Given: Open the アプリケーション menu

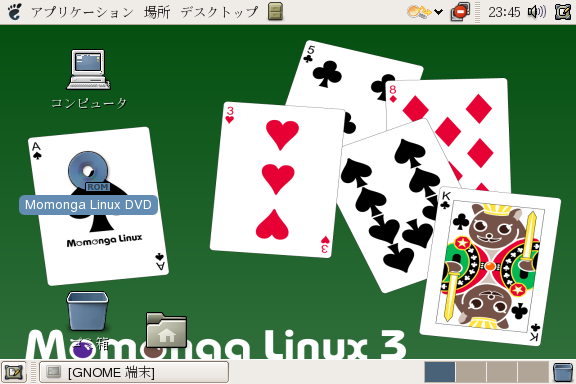Looking at the screenshot, I should tap(82, 12).
